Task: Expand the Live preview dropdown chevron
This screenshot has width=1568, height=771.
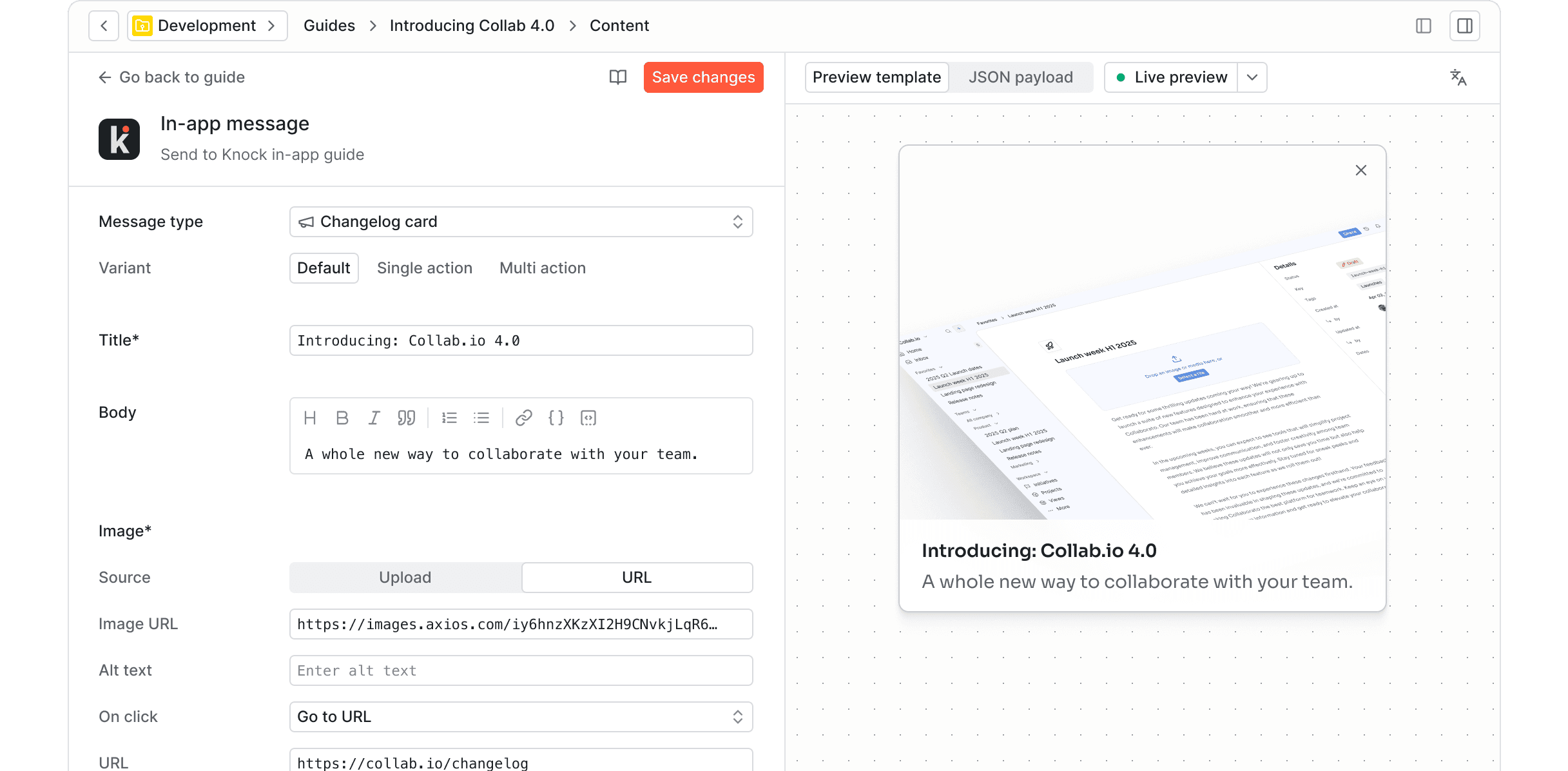Action: point(1251,77)
